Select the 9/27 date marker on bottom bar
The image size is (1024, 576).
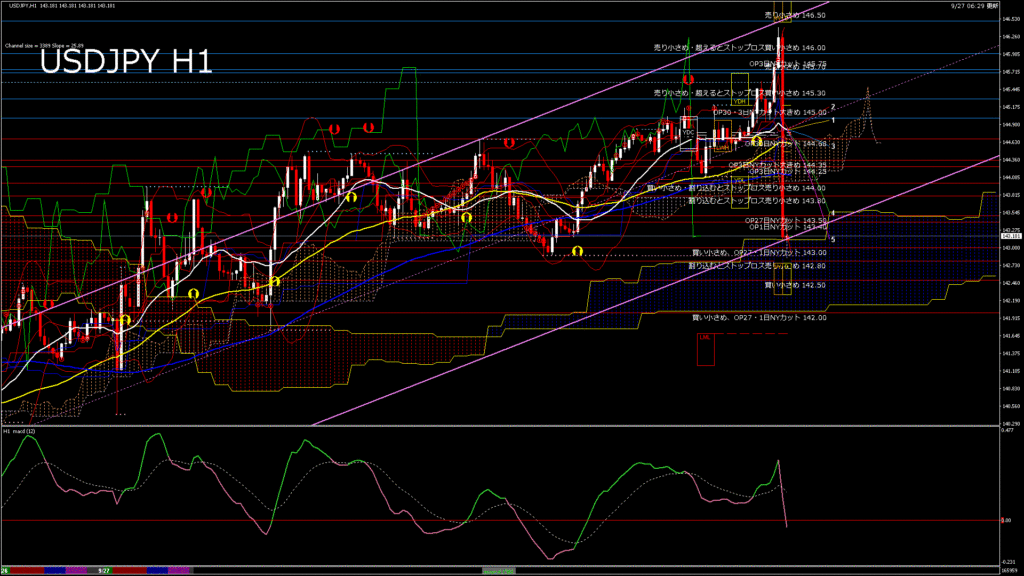[x=102, y=570]
